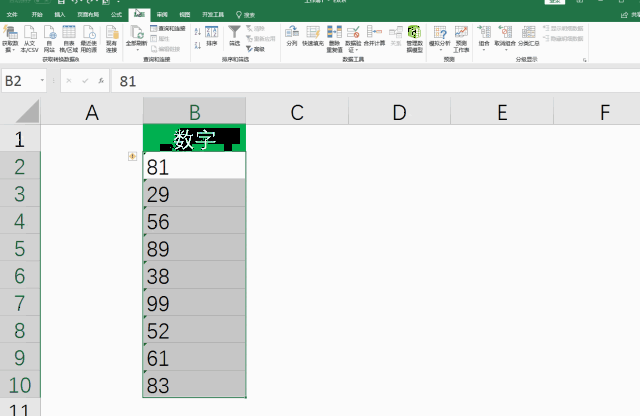Click the insert function fx button
The height and width of the screenshot is (416, 640).
[x=101, y=81]
